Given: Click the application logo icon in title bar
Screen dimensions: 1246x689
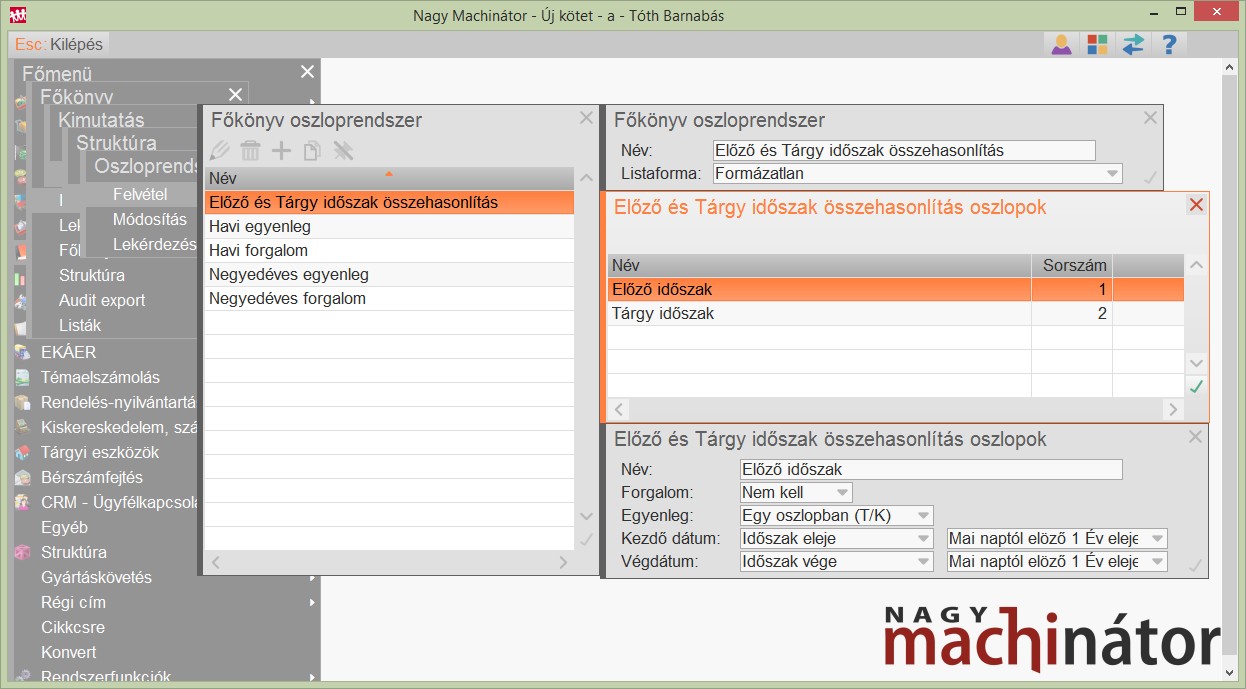Looking at the screenshot, I should [18, 14].
